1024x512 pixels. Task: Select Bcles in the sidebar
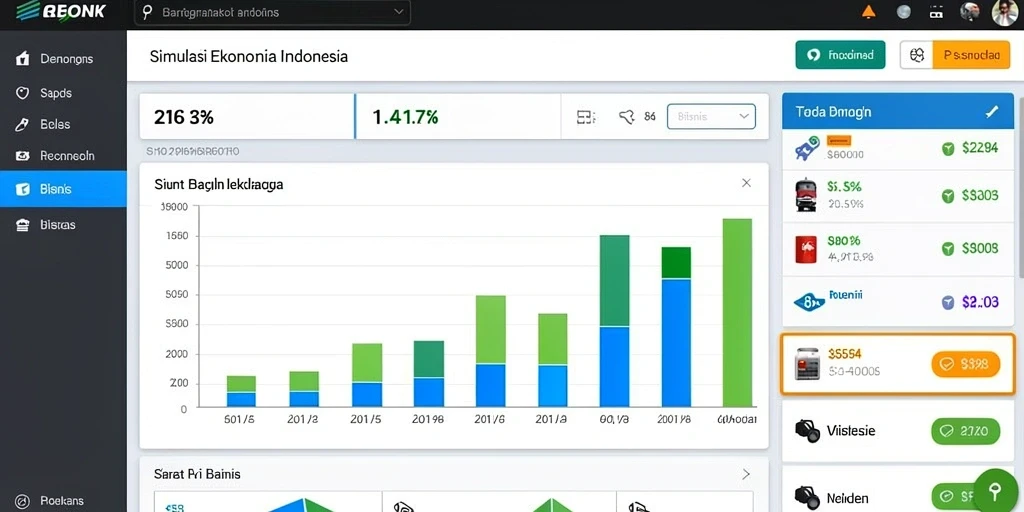coord(63,124)
